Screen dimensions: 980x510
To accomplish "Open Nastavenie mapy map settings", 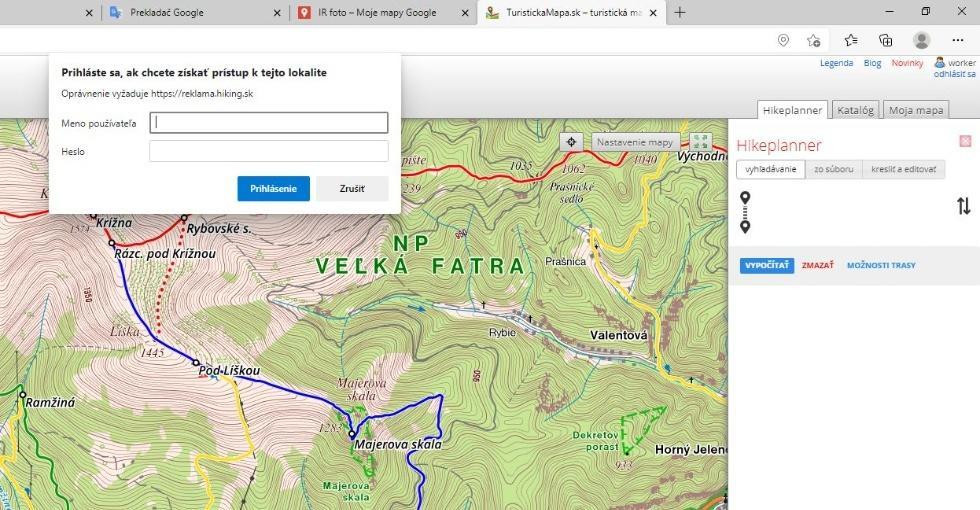I will pos(635,142).
